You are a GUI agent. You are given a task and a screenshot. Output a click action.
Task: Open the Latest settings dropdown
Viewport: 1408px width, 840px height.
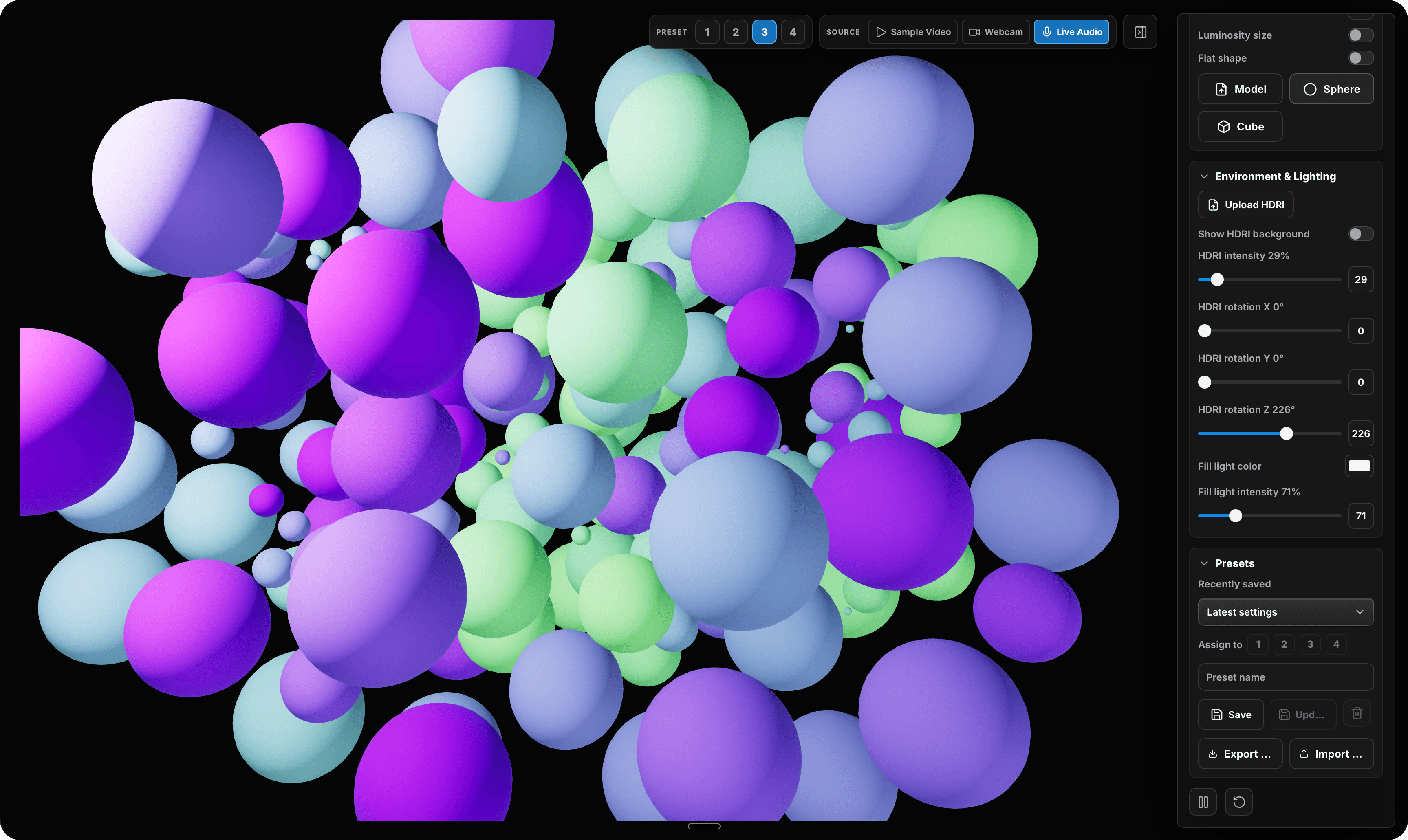(1286, 612)
